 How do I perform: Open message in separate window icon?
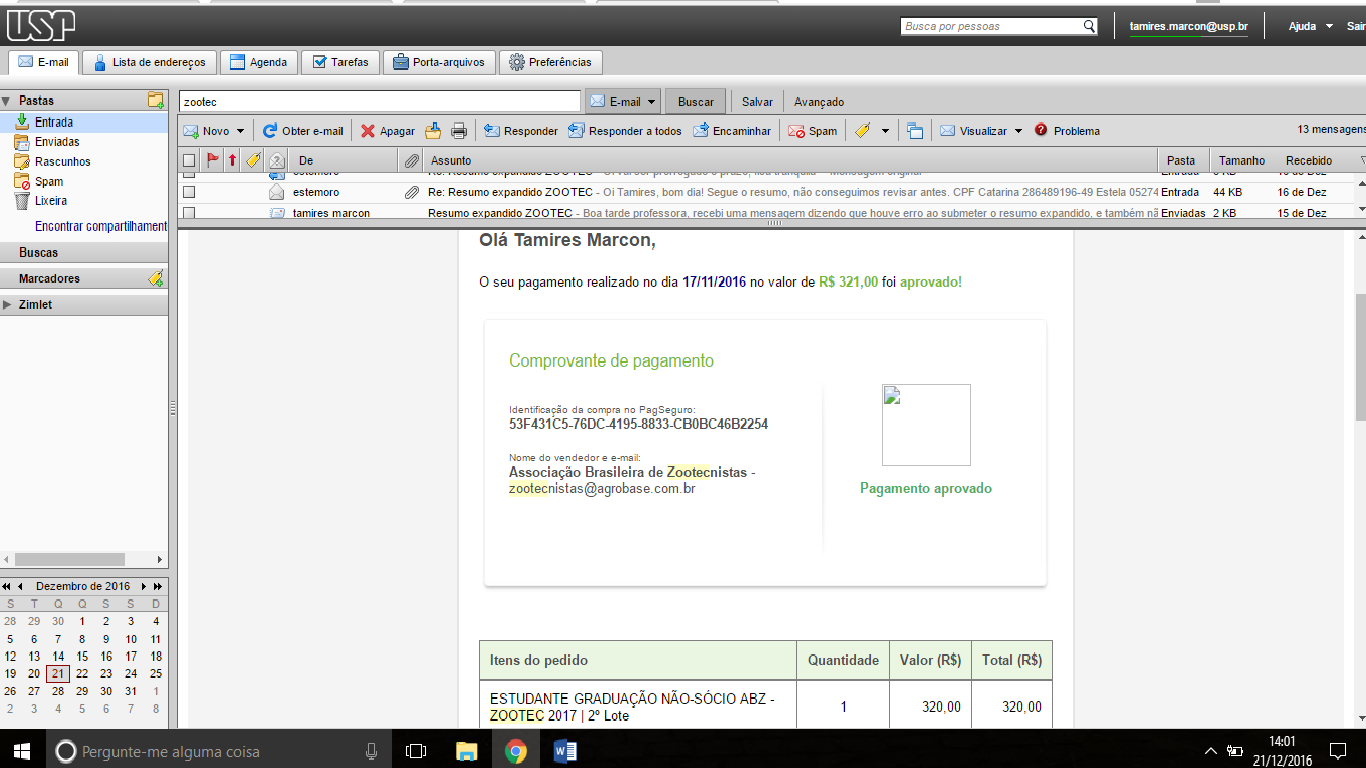click(x=914, y=131)
